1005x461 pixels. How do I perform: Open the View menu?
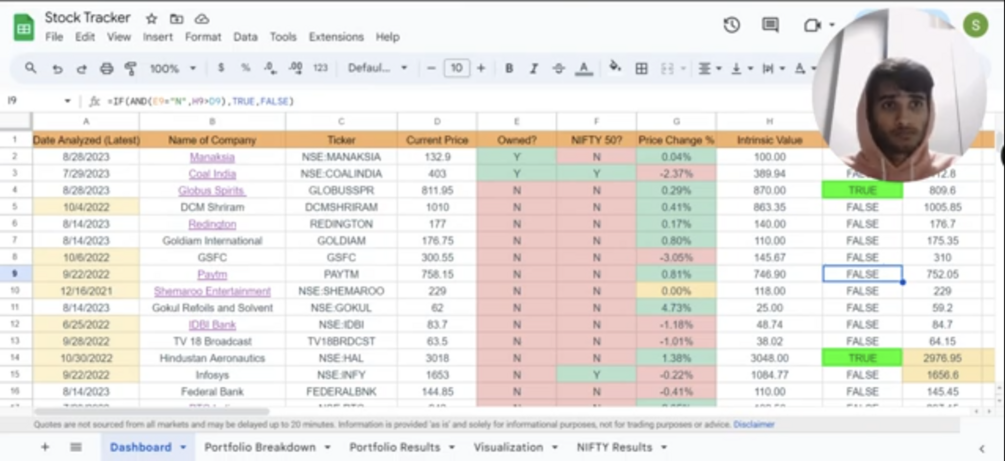119,37
